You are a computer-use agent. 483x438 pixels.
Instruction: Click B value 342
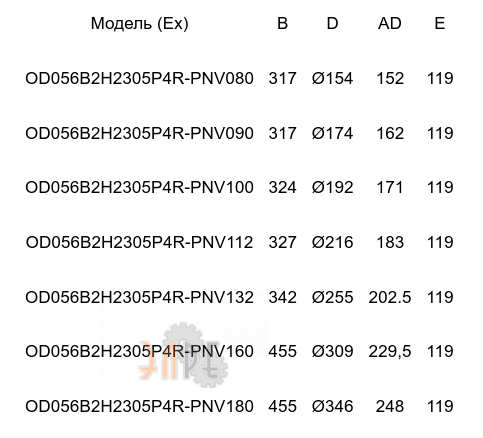[282, 297]
